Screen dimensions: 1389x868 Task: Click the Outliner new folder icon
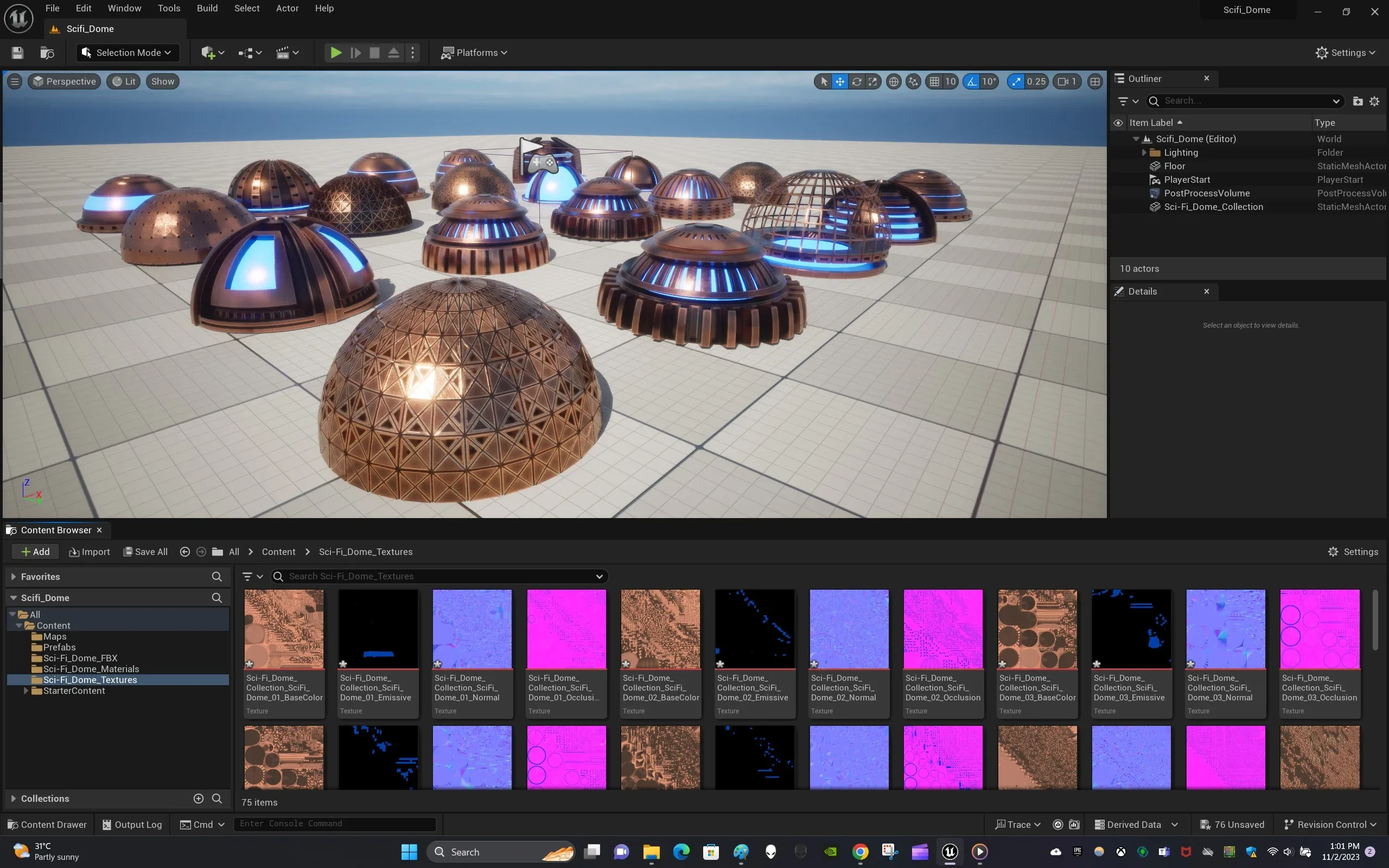click(x=1358, y=101)
